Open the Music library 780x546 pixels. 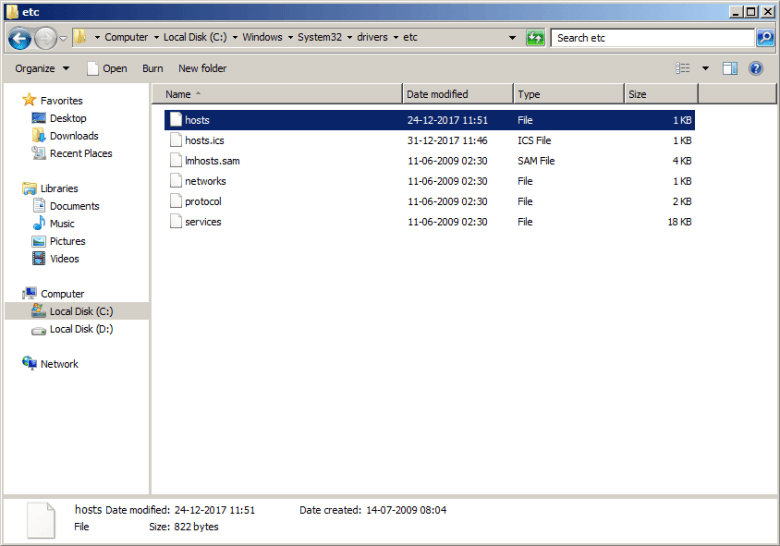point(62,223)
